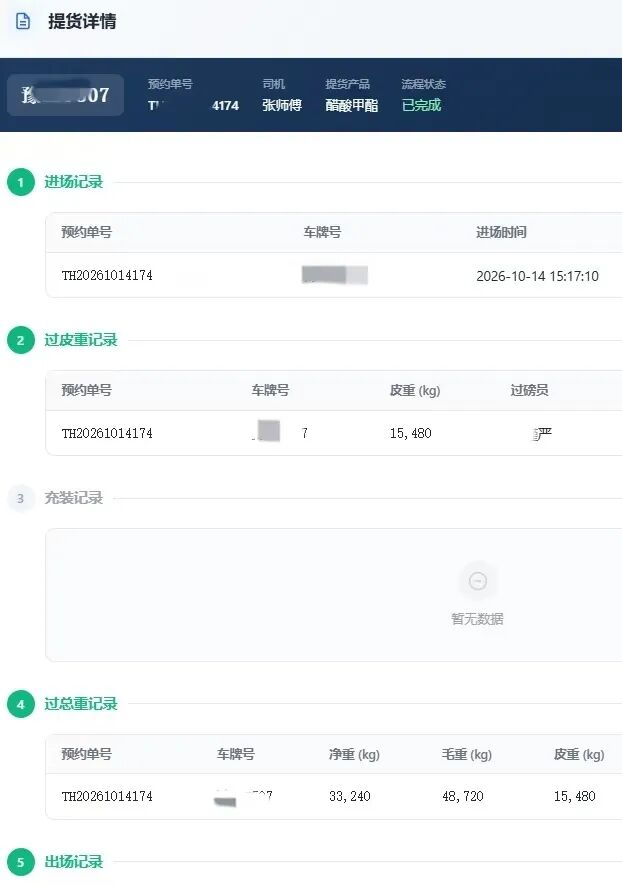Open the 过总重记录 section heading
The height and width of the screenshot is (886, 622).
pos(81,704)
